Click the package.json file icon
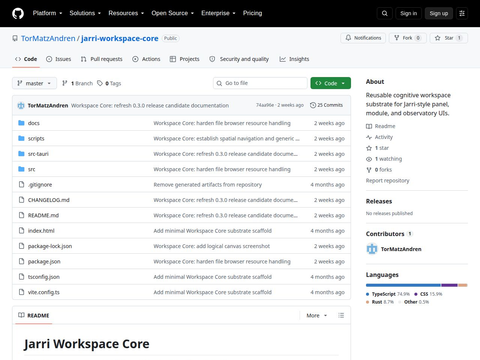 click(x=21, y=261)
